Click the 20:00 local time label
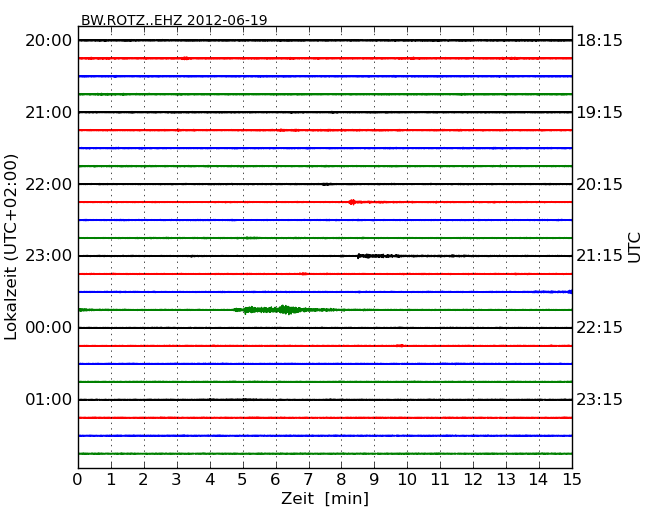 click(49, 41)
